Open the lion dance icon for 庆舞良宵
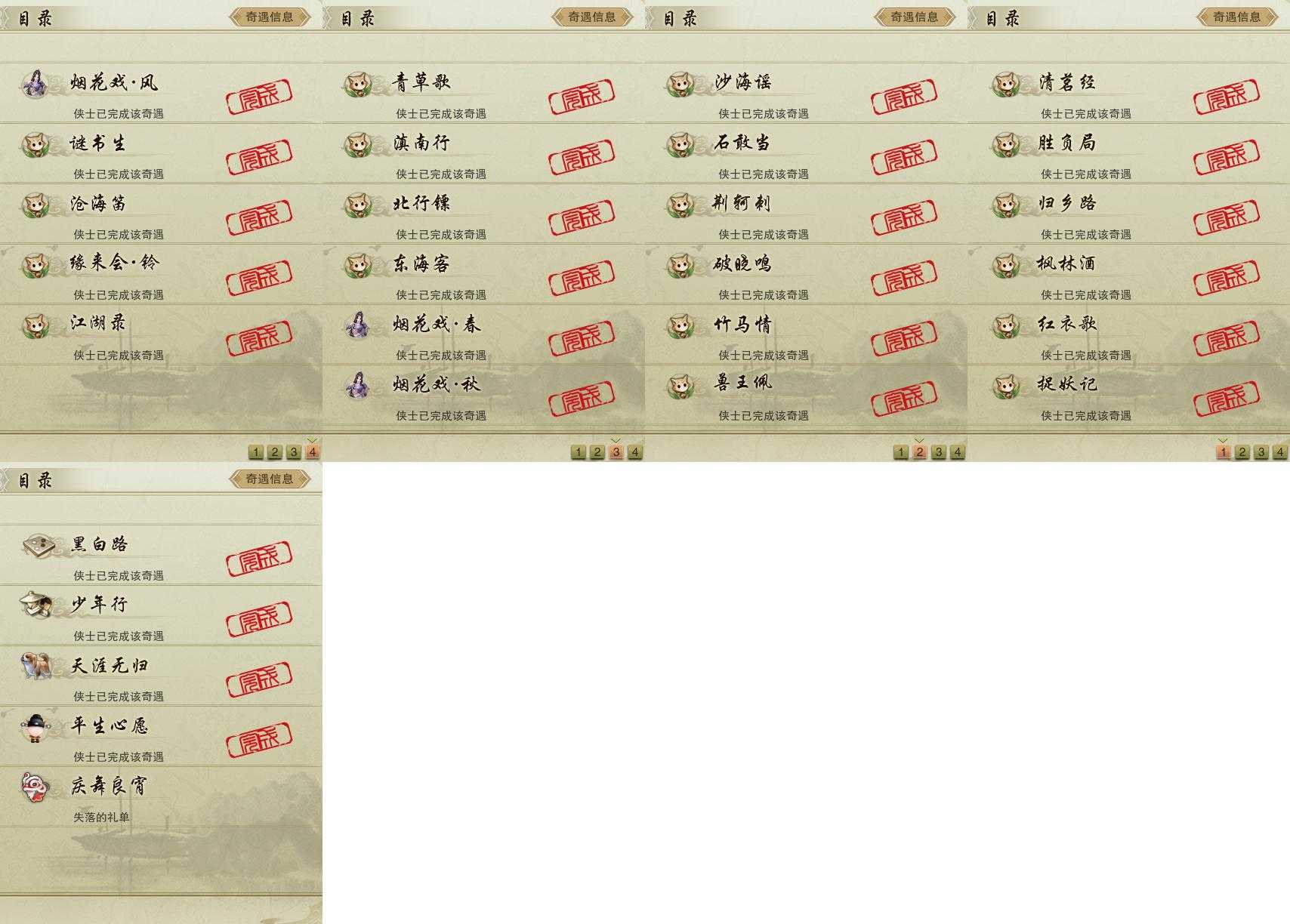This screenshot has width=1290, height=924. 35,787
